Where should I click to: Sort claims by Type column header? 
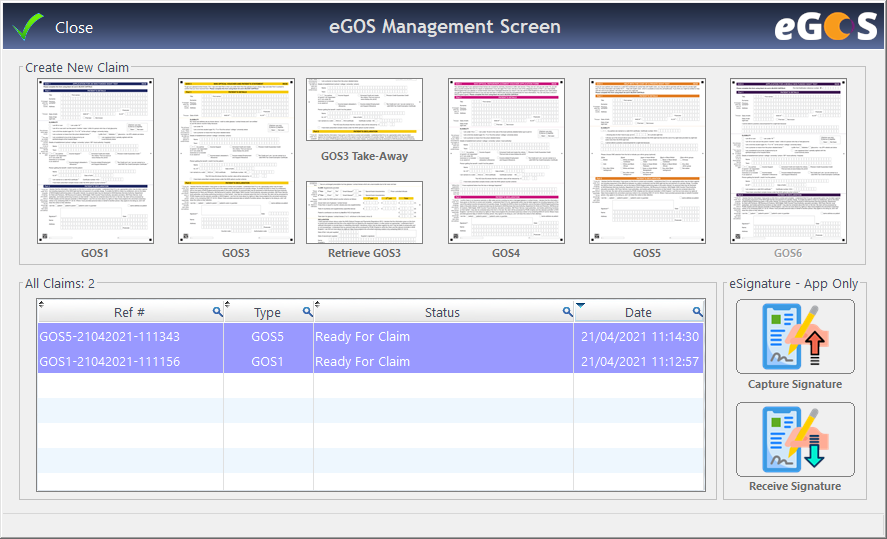[267, 312]
